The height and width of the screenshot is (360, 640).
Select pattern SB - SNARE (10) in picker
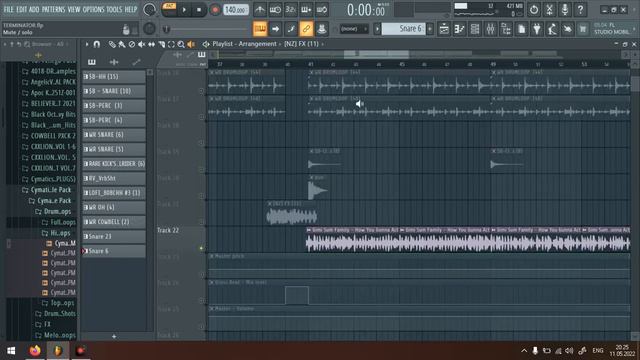tap(114, 91)
